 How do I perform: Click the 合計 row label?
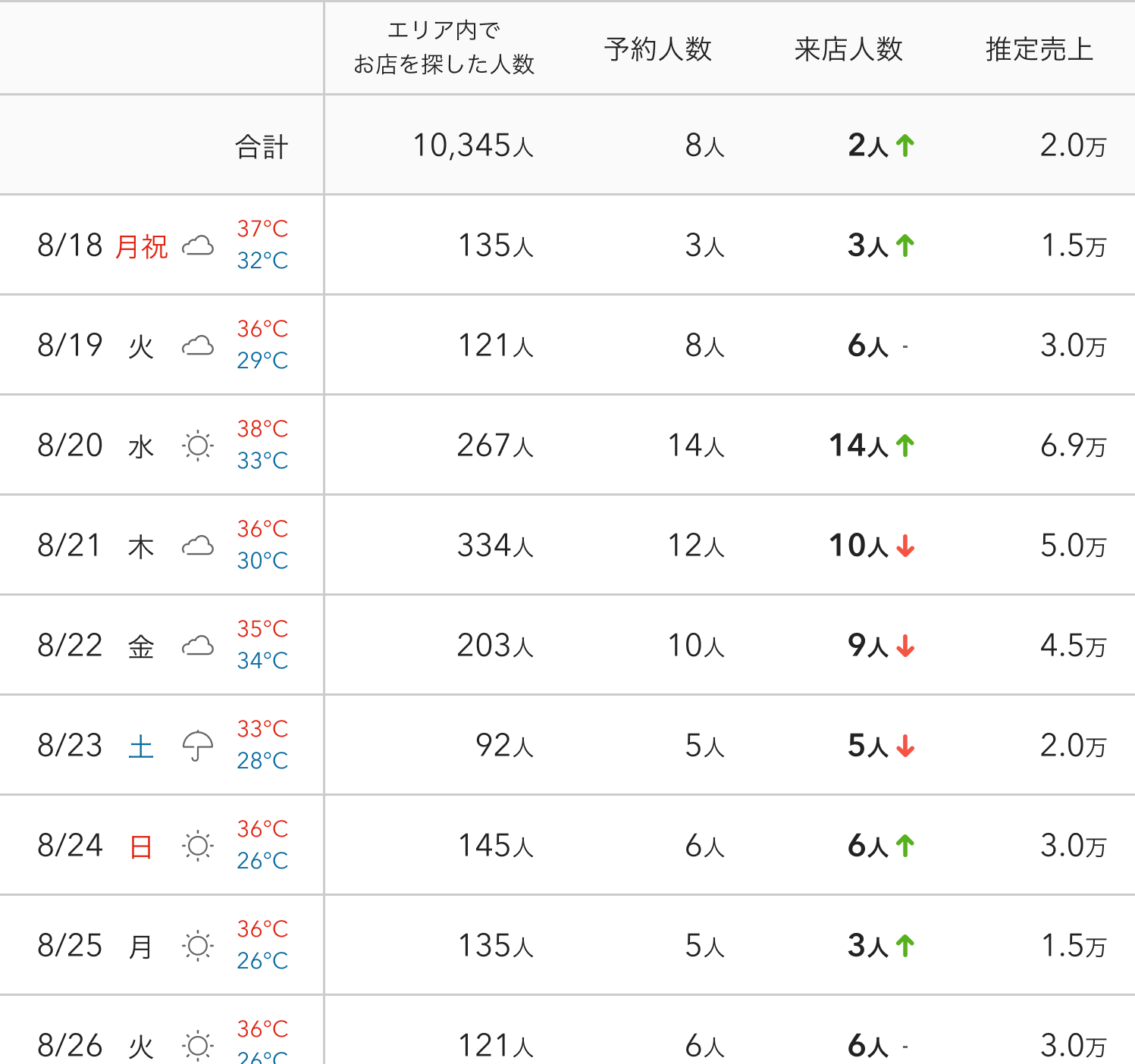coord(262,146)
